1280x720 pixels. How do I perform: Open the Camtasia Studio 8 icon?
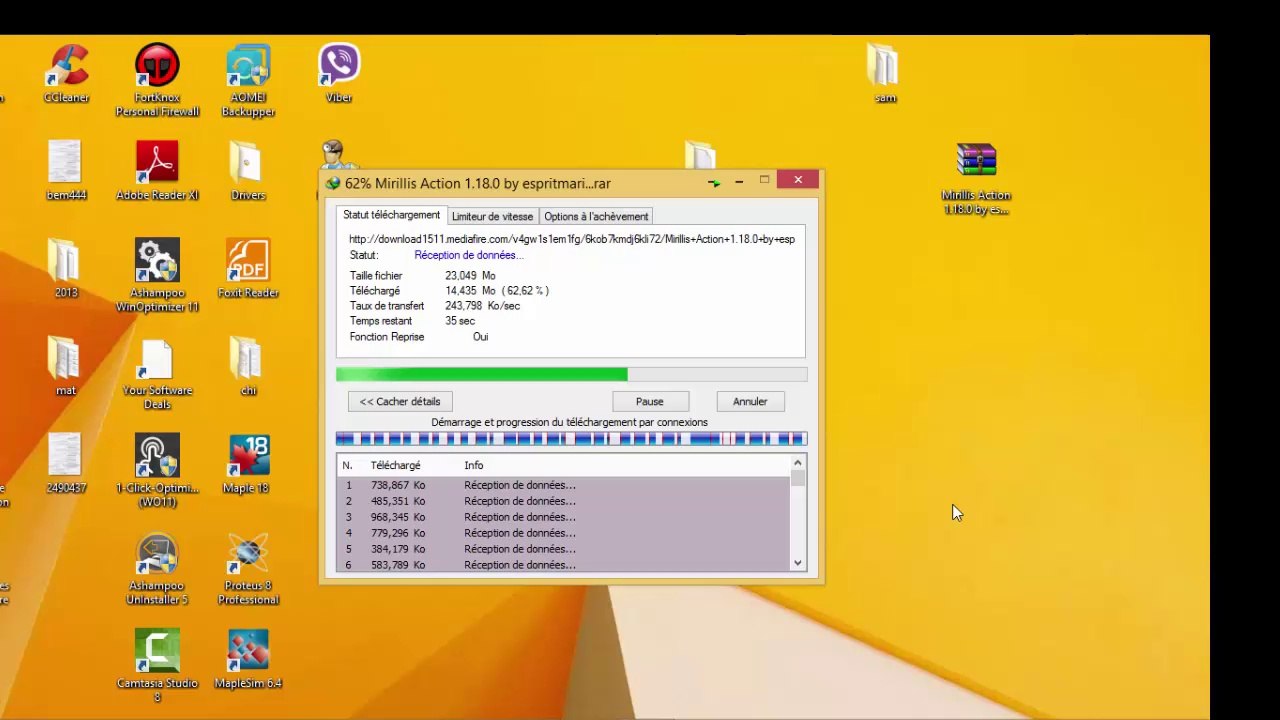(157, 665)
